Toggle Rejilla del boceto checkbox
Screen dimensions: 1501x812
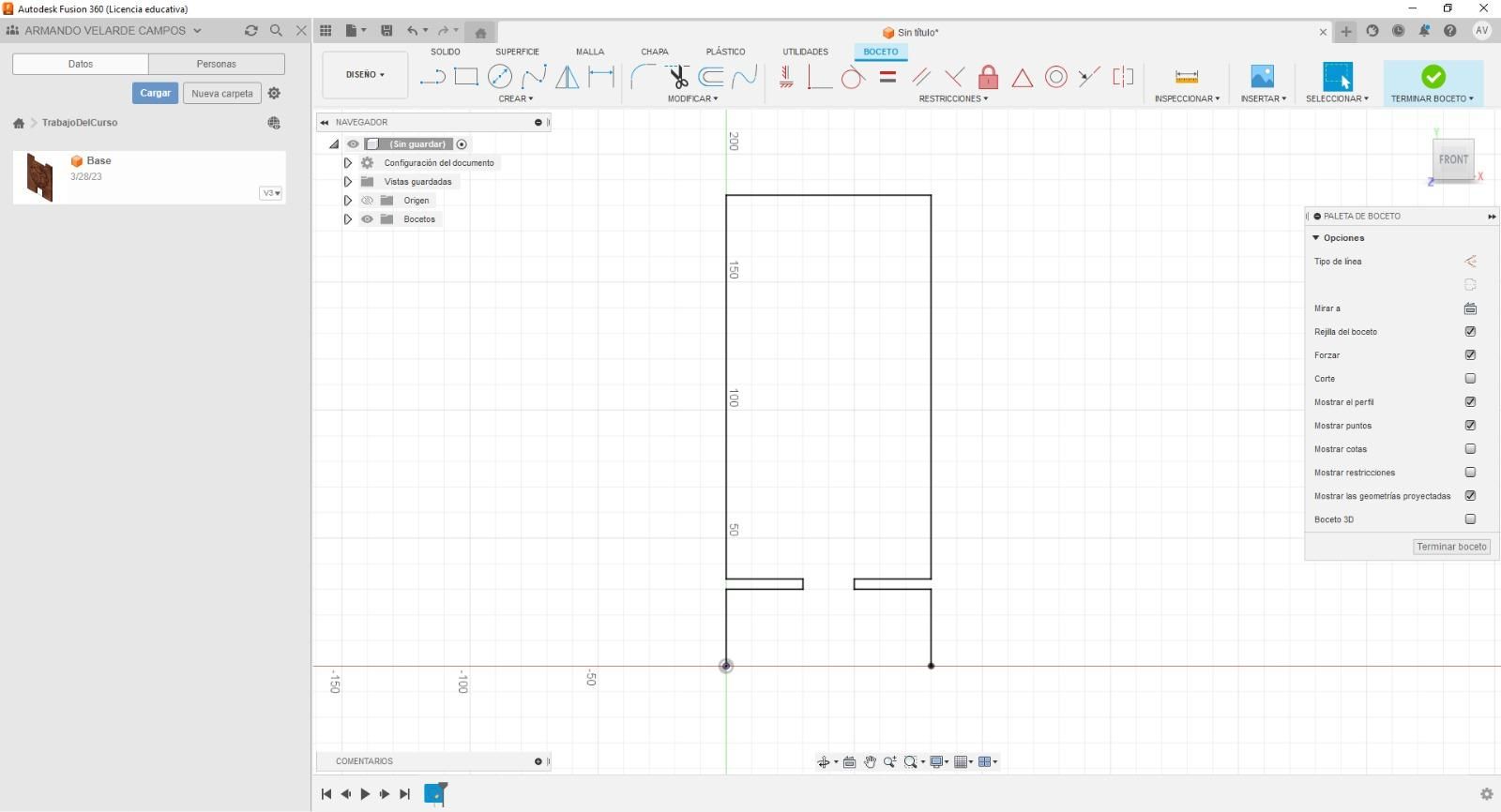coord(1470,332)
